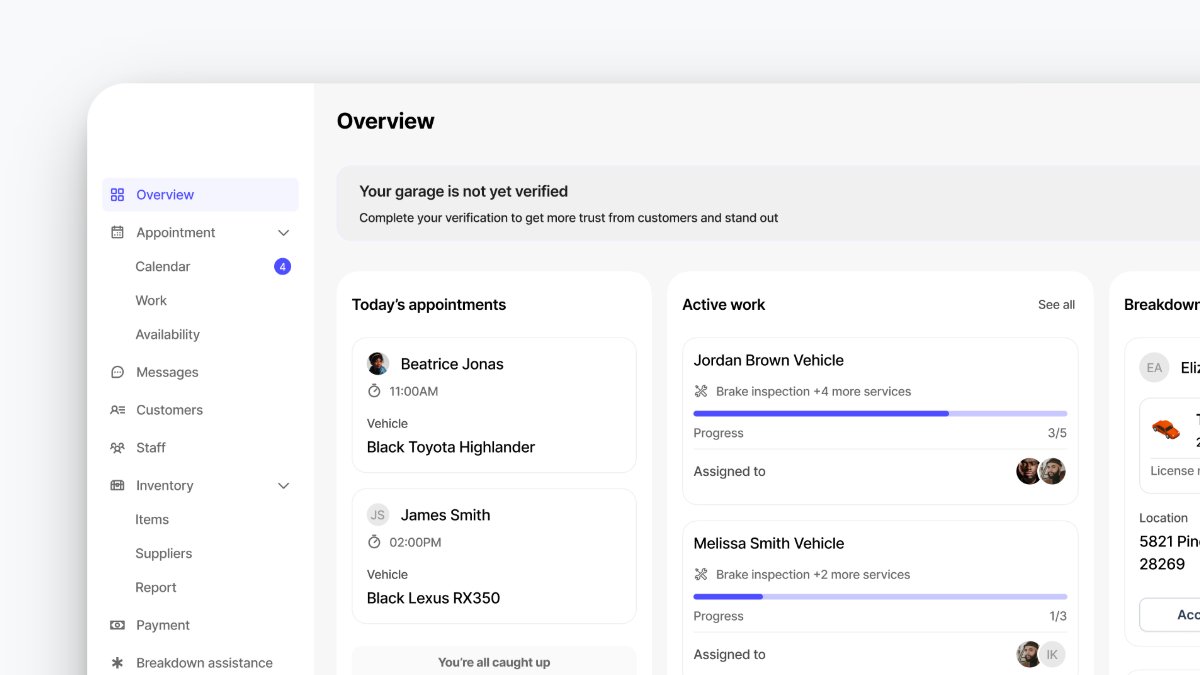Click Jordan Brown Vehicle progress bar

tap(880, 413)
